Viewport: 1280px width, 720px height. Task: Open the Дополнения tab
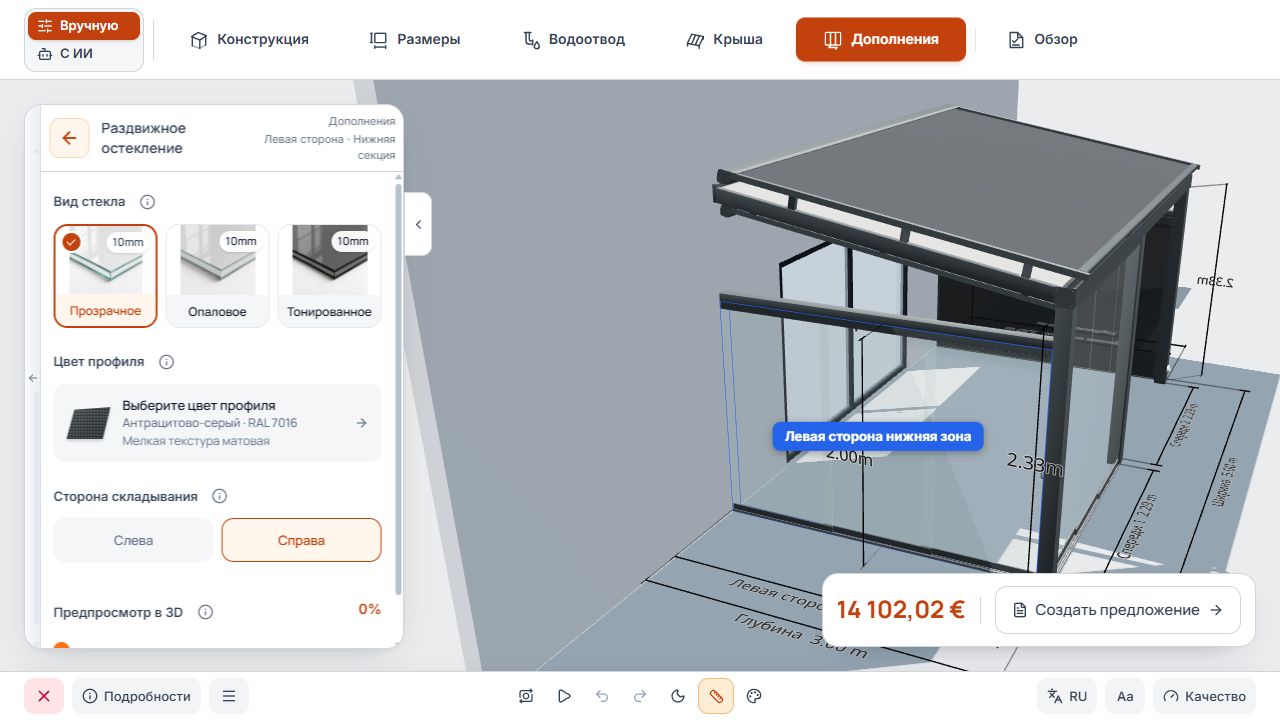881,40
